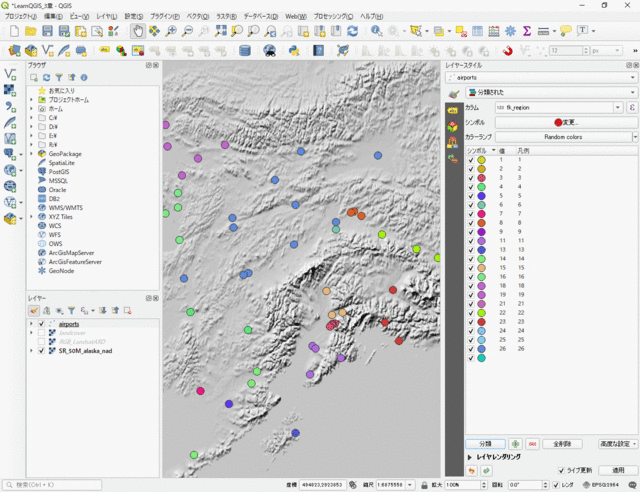The image size is (640, 492).
Task: Select the Identify Features tool
Action: click(376, 31)
